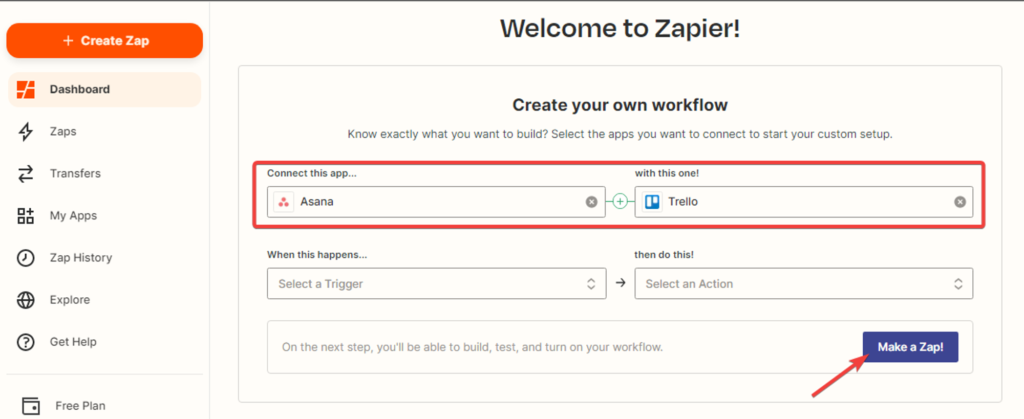This screenshot has width=1024, height=419.
Task: Click the Free Plan wallet icon
Action: pyautogui.click(x=30, y=406)
